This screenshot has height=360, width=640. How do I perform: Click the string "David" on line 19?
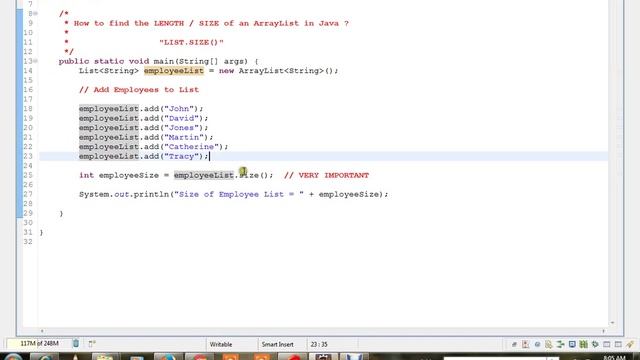coord(181,118)
